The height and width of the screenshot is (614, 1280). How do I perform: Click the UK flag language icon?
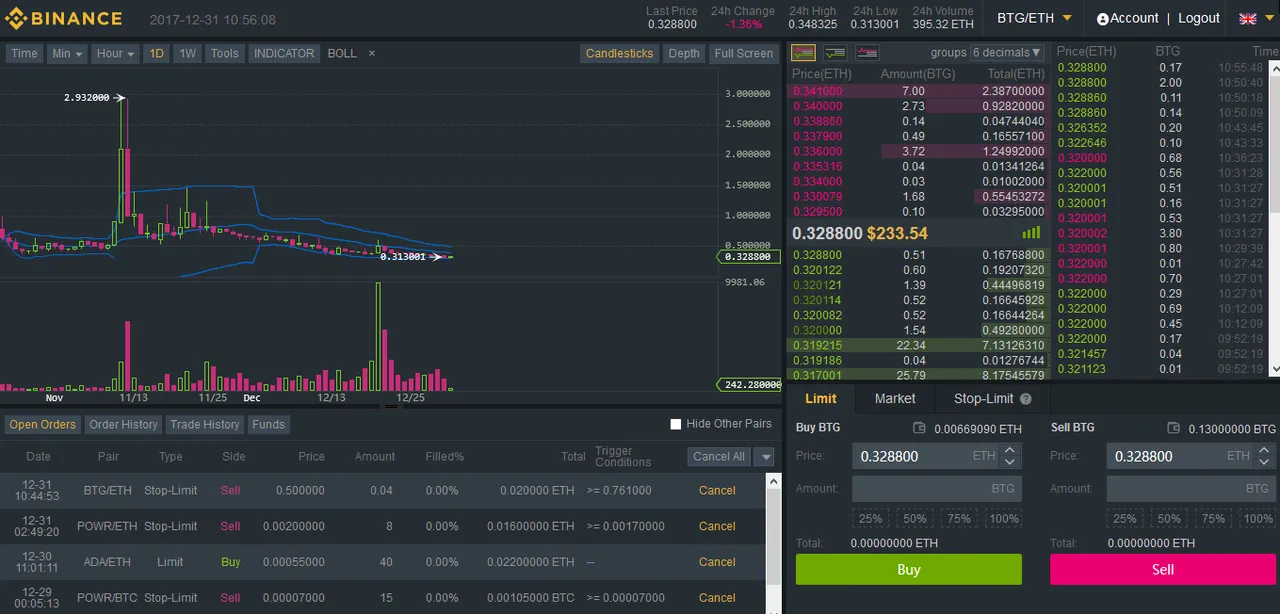[x=1248, y=19]
